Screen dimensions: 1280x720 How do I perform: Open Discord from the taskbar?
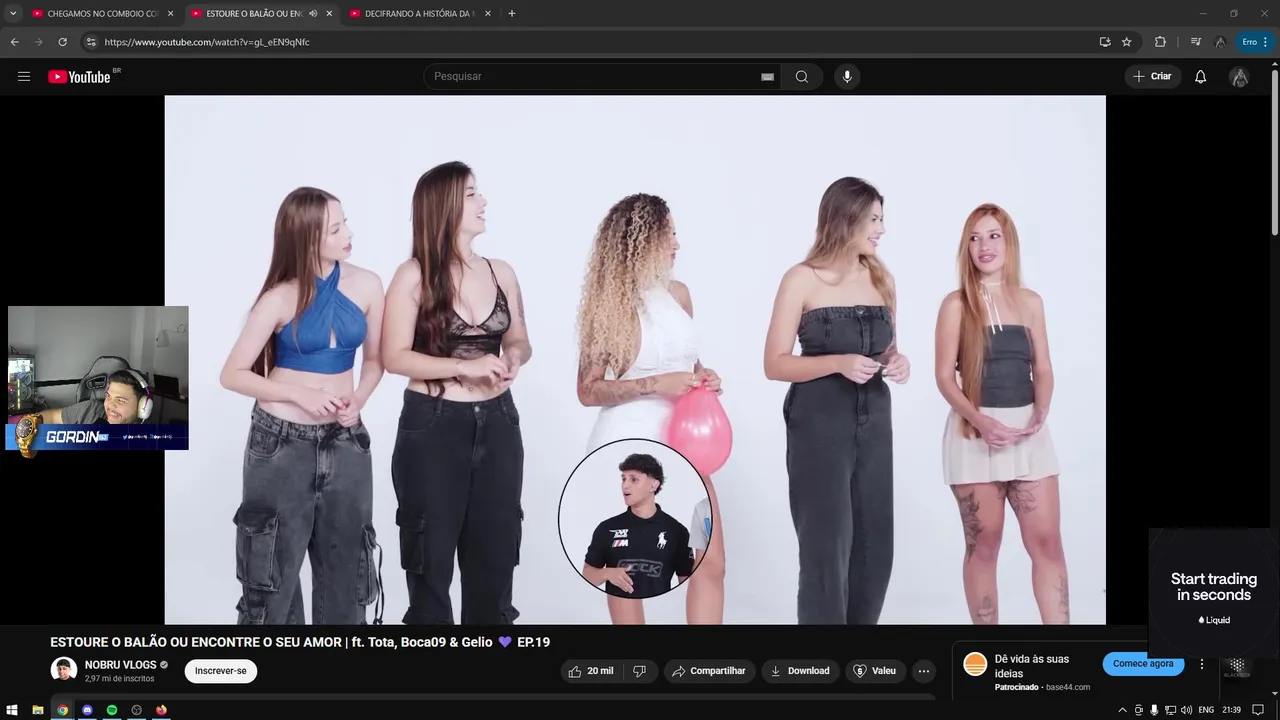tap(87, 710)
